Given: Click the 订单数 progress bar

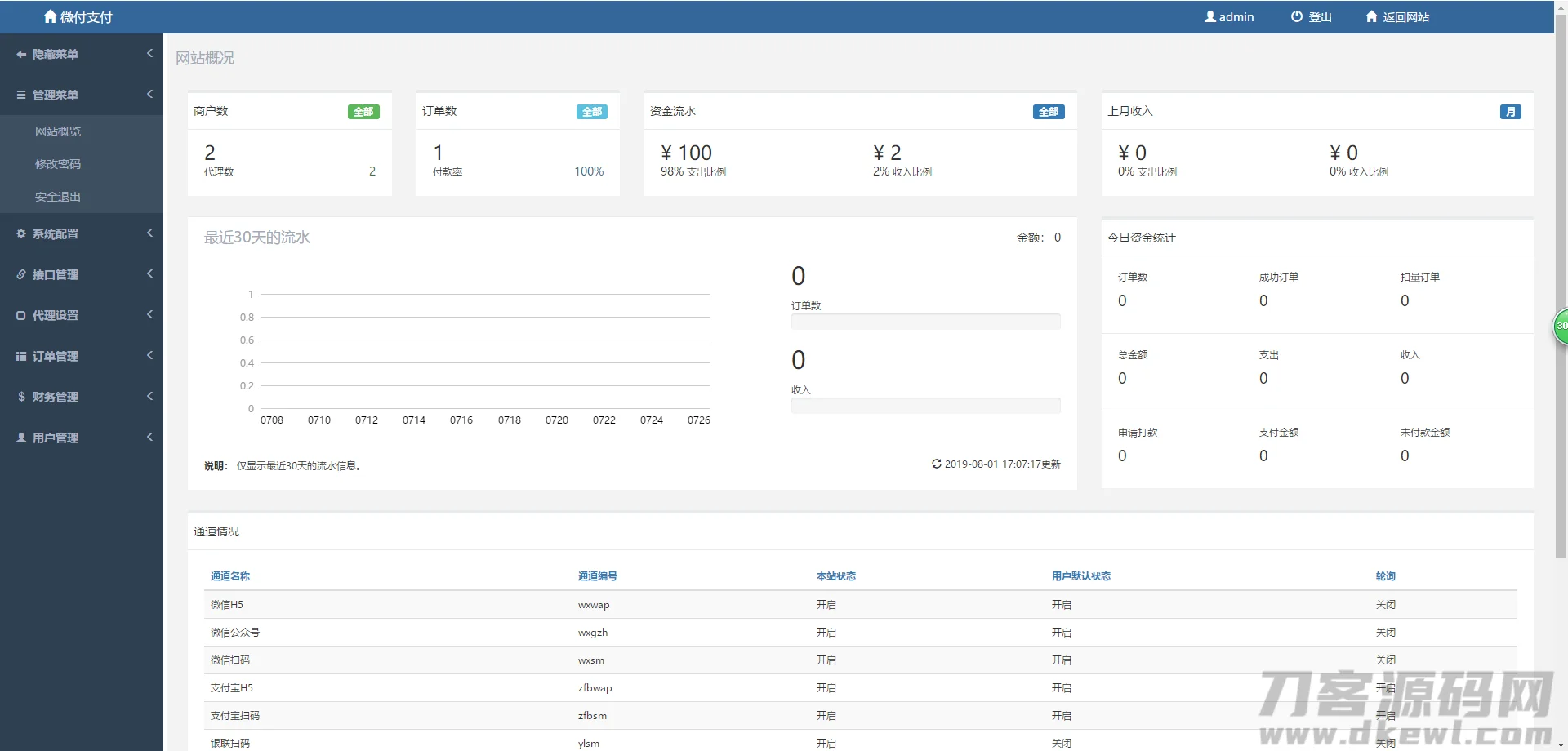Looking at the screenshot, I should point(925,322).
